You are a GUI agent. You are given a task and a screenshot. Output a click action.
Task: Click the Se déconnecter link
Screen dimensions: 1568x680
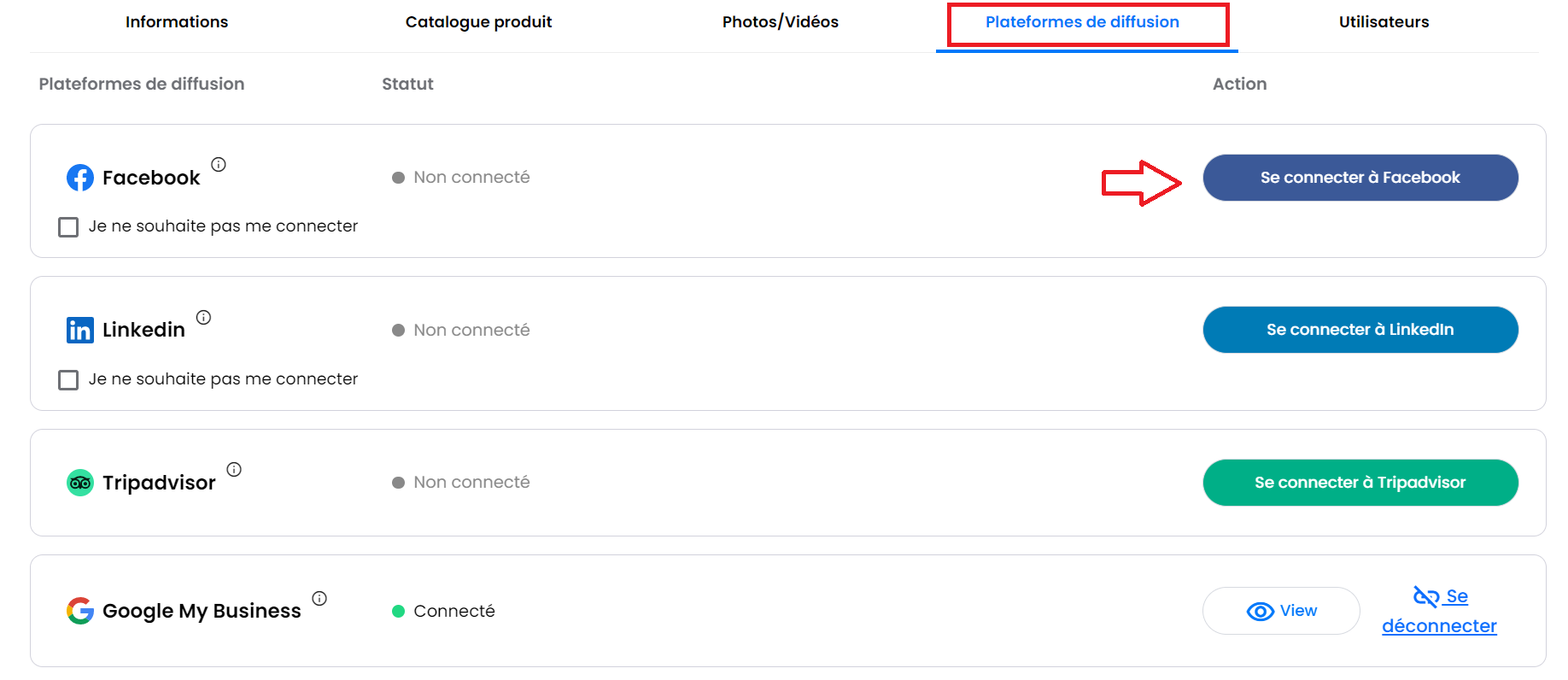[1440, 611]
